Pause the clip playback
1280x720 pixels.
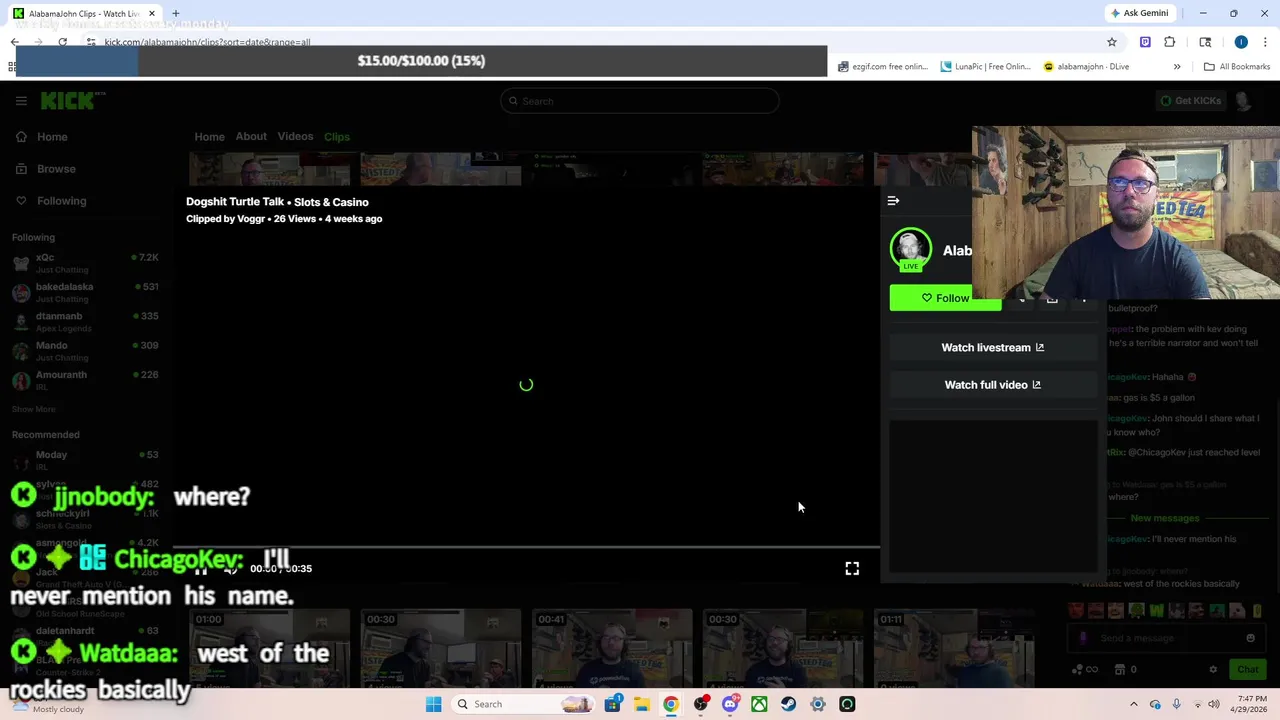pos(200,568)
